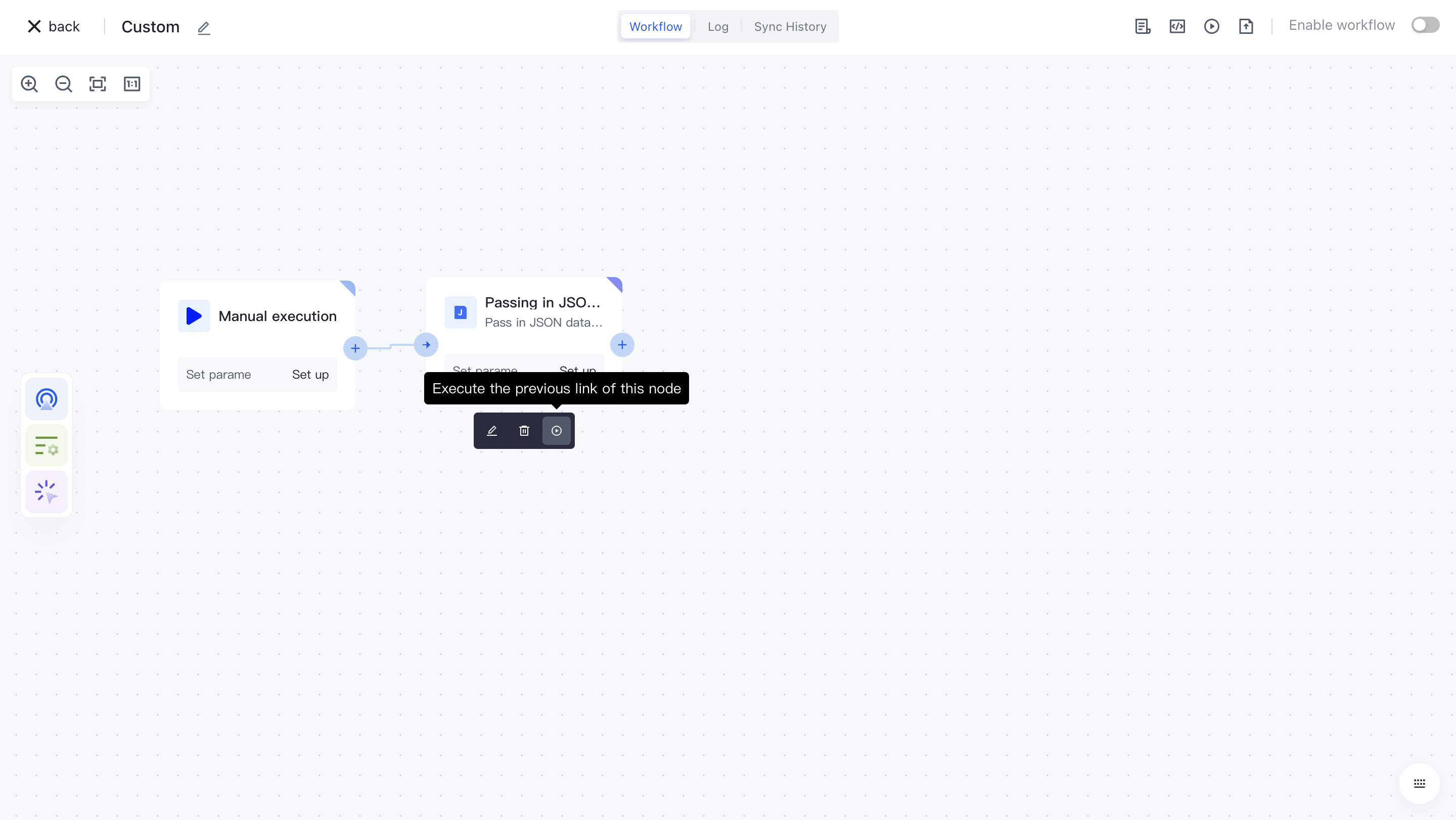Click the zoom out magnifier icon

[x=63, y=83]
